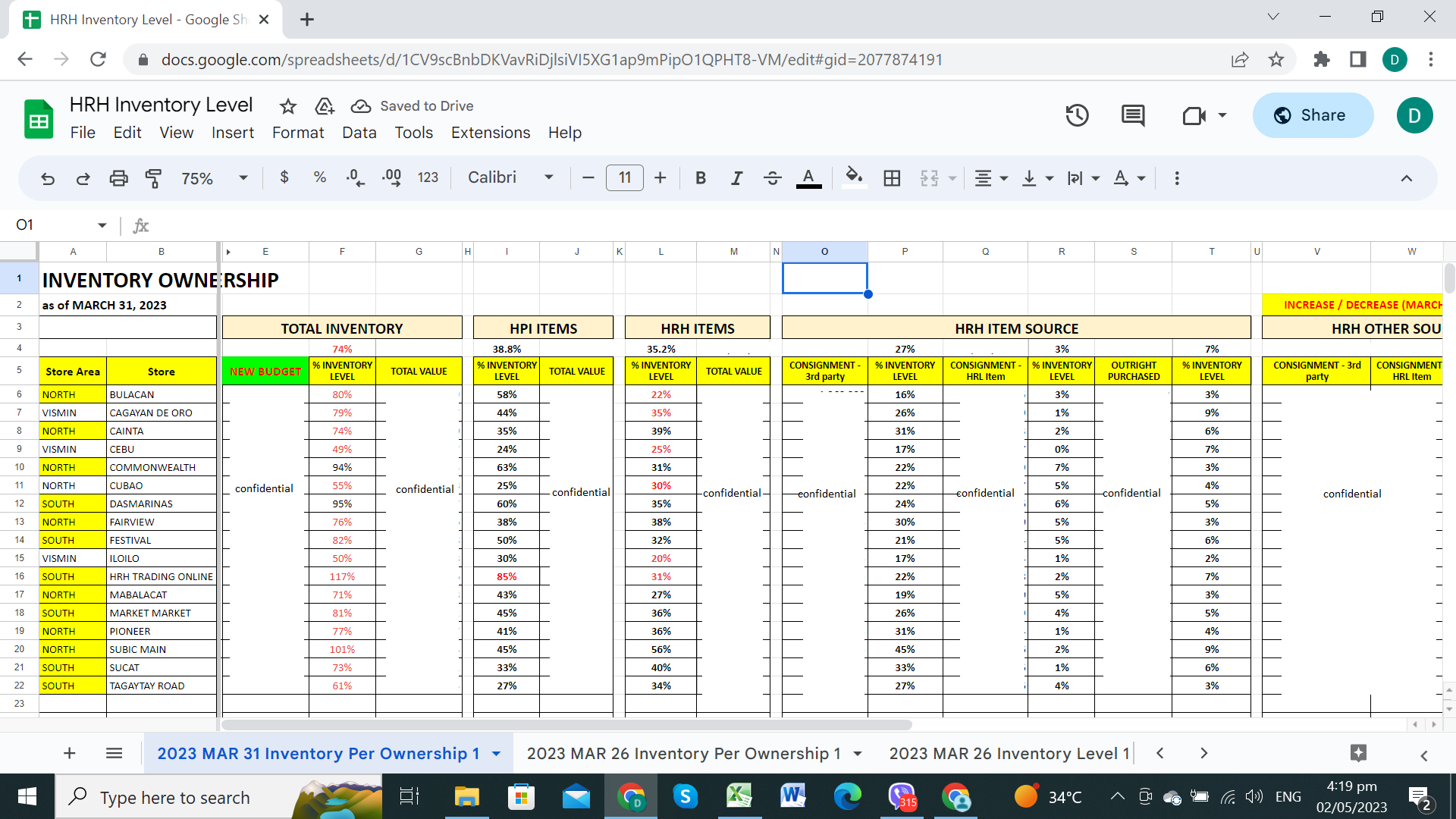Toggle bold formatting
Screen dimensions: 1456x819
click(x=700, y=178)
